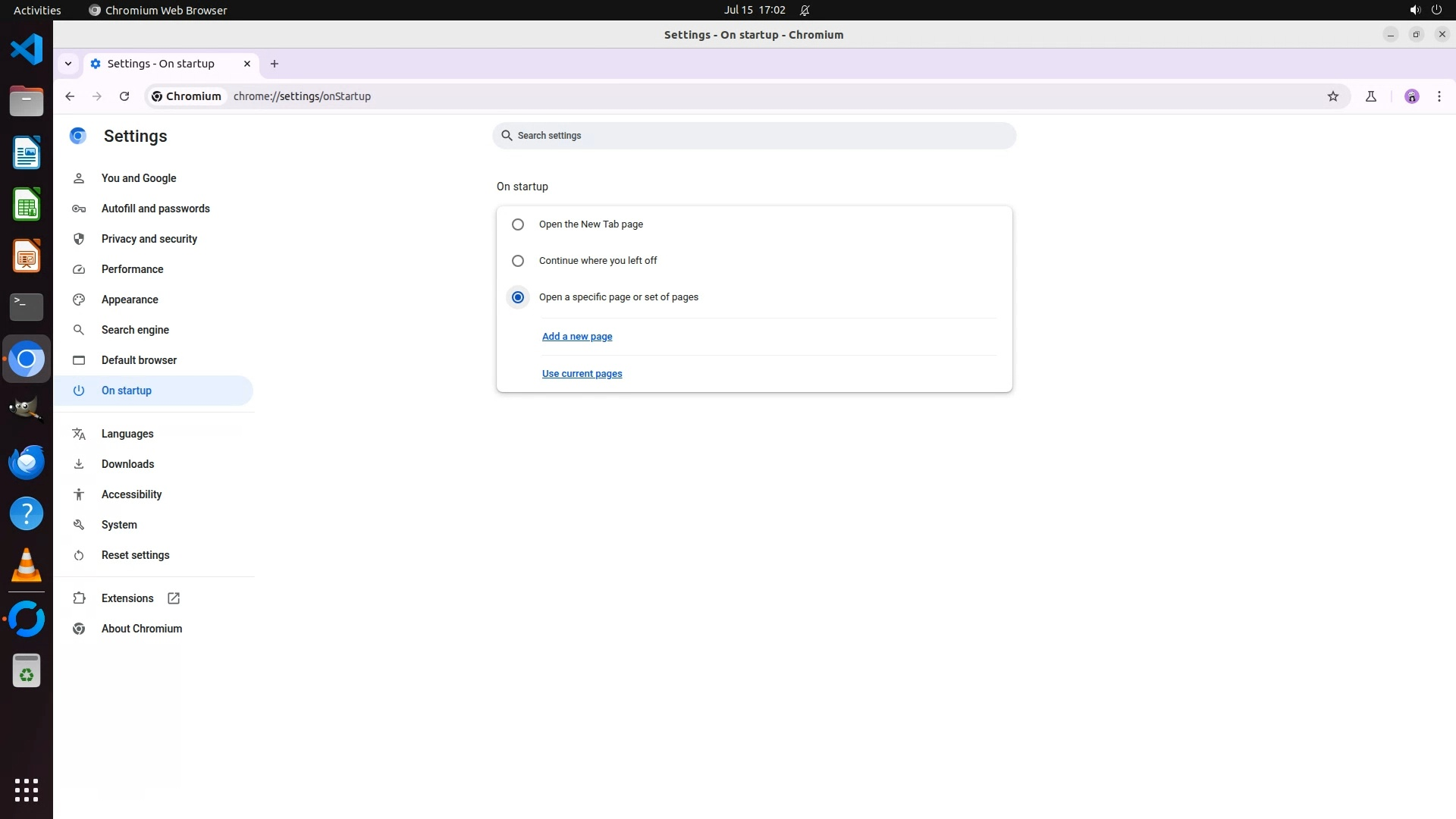Open Chromium three-dot menu
Viewport: 1456px width, 819px height.
coord(1439,96)
